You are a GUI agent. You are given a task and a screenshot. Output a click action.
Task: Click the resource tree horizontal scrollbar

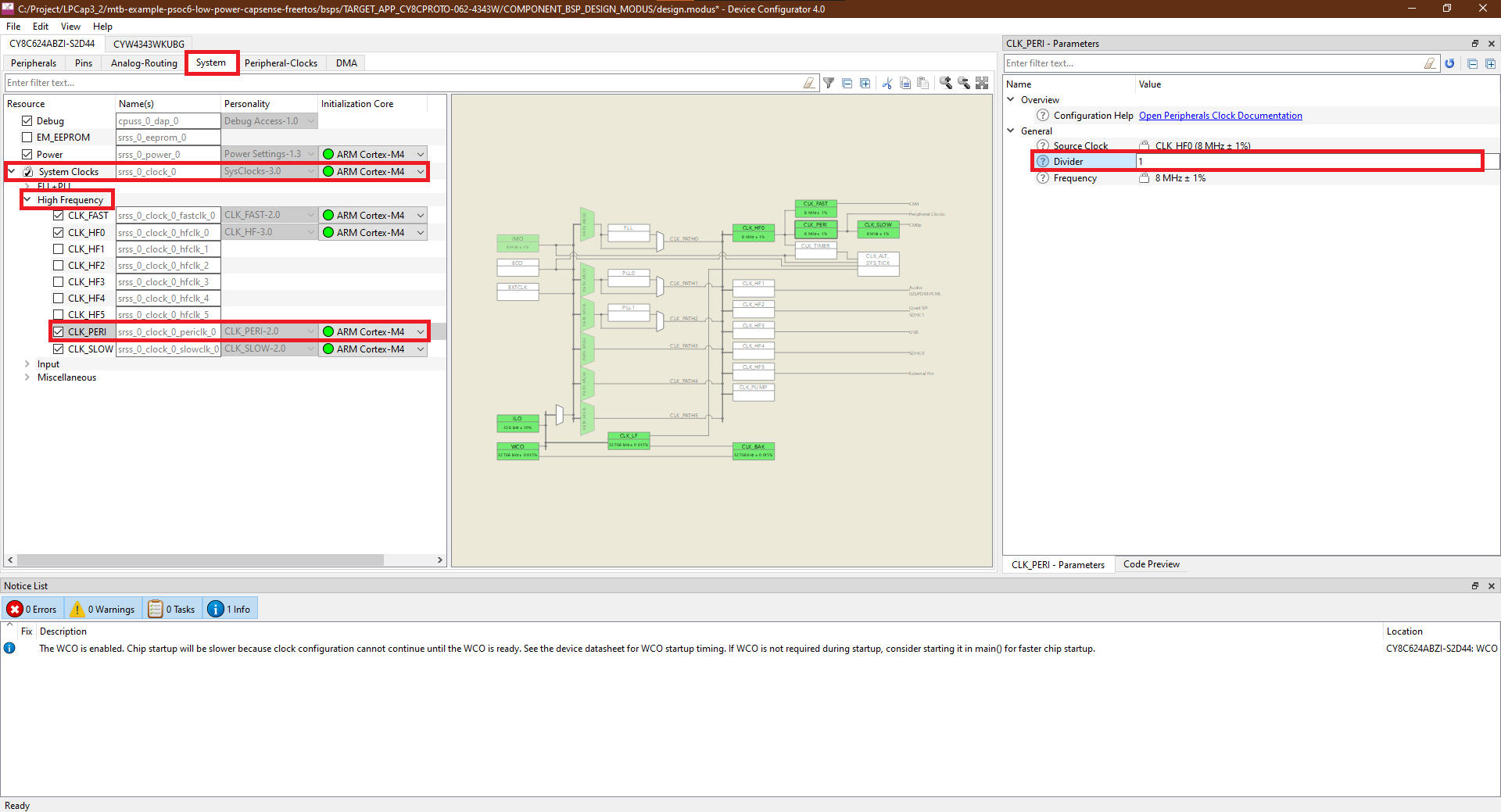coord(200,560)
